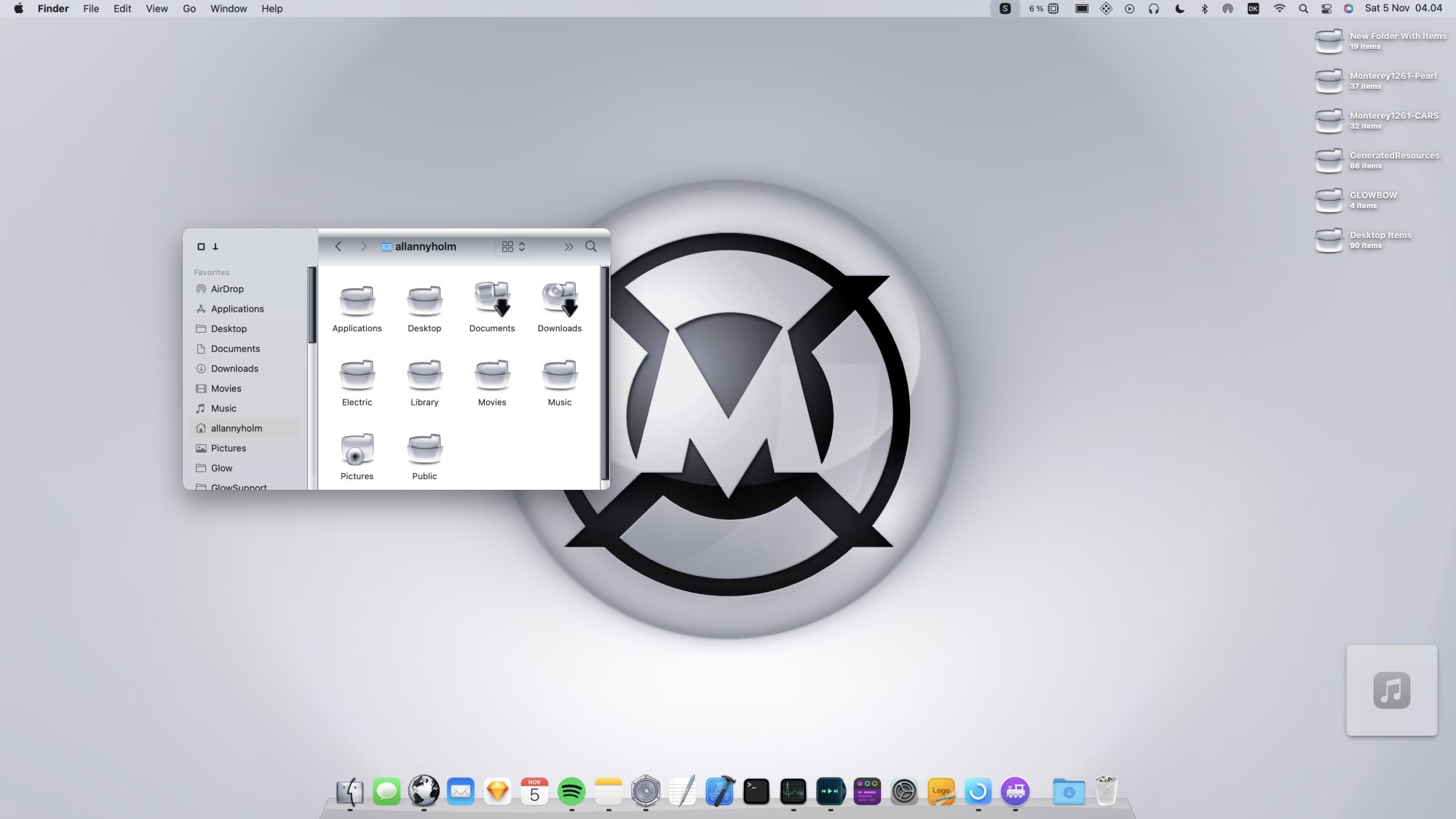The width and height of the screenshot is (1456, 819).
Task: Go back with the Finder back arrow
Action: click(x=339, y=247)
